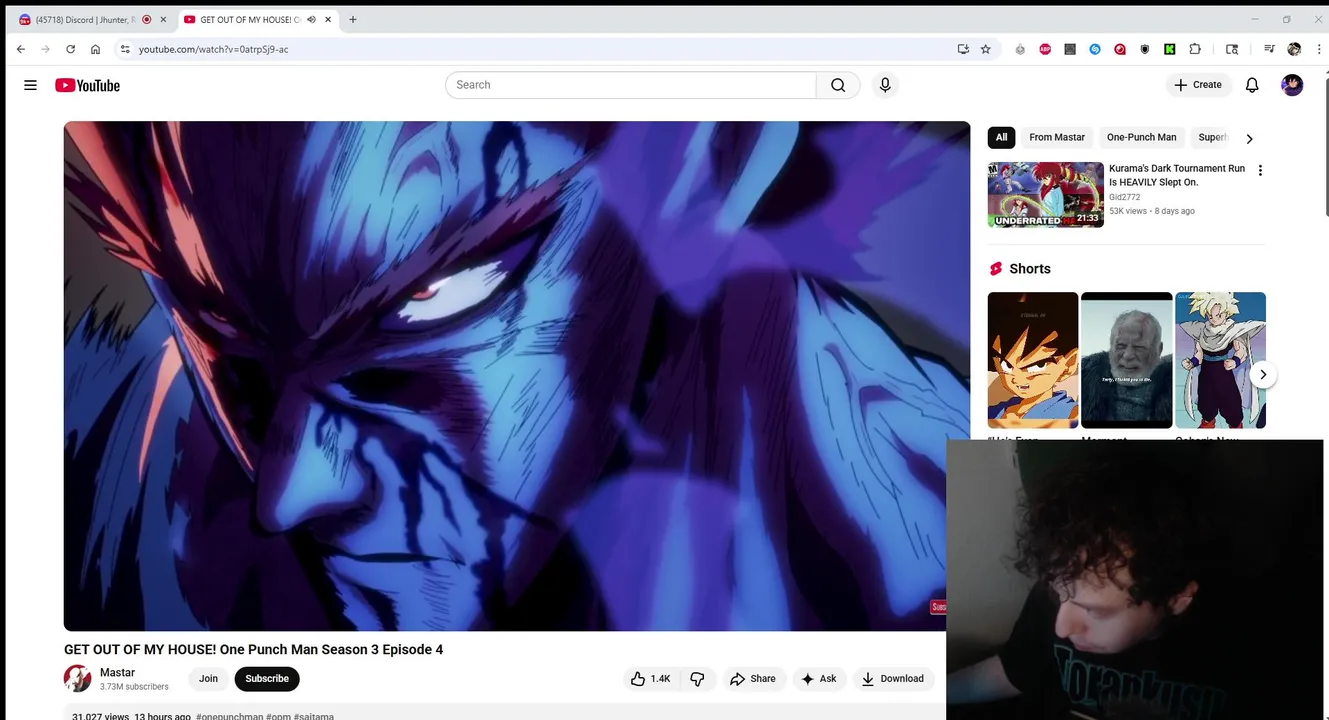The image size is (1329, 720).
Task: Install app icon in address bar
Action: pyautogui.click(x=963, y=49)
